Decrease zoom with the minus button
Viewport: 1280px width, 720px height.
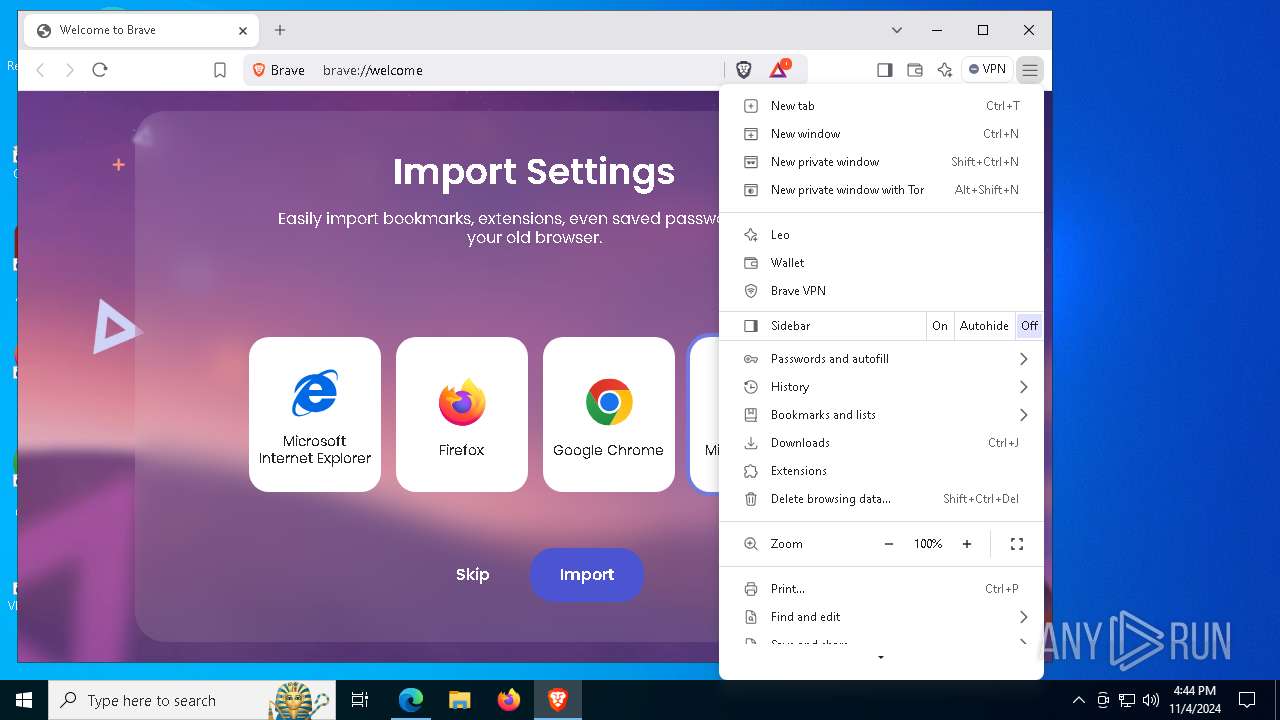[x=888, y=544]
